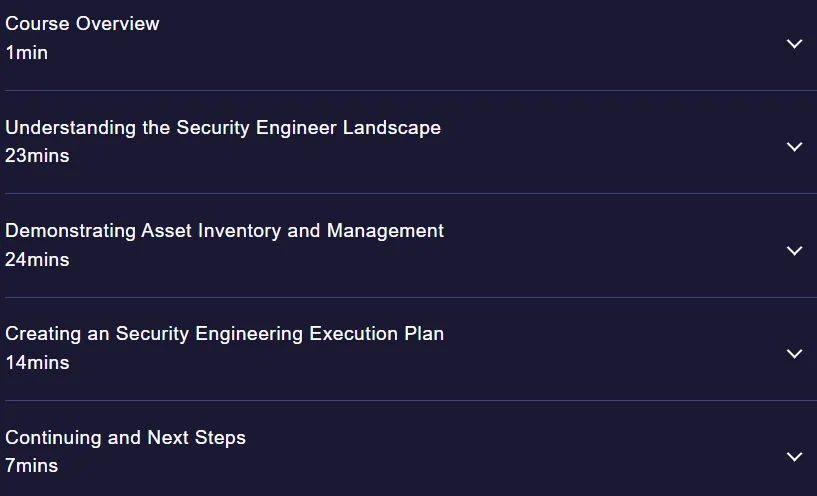Viewport: 817px width, 496px height.
Task: Click the 24mins duration label
Action: tap(37, 259)
